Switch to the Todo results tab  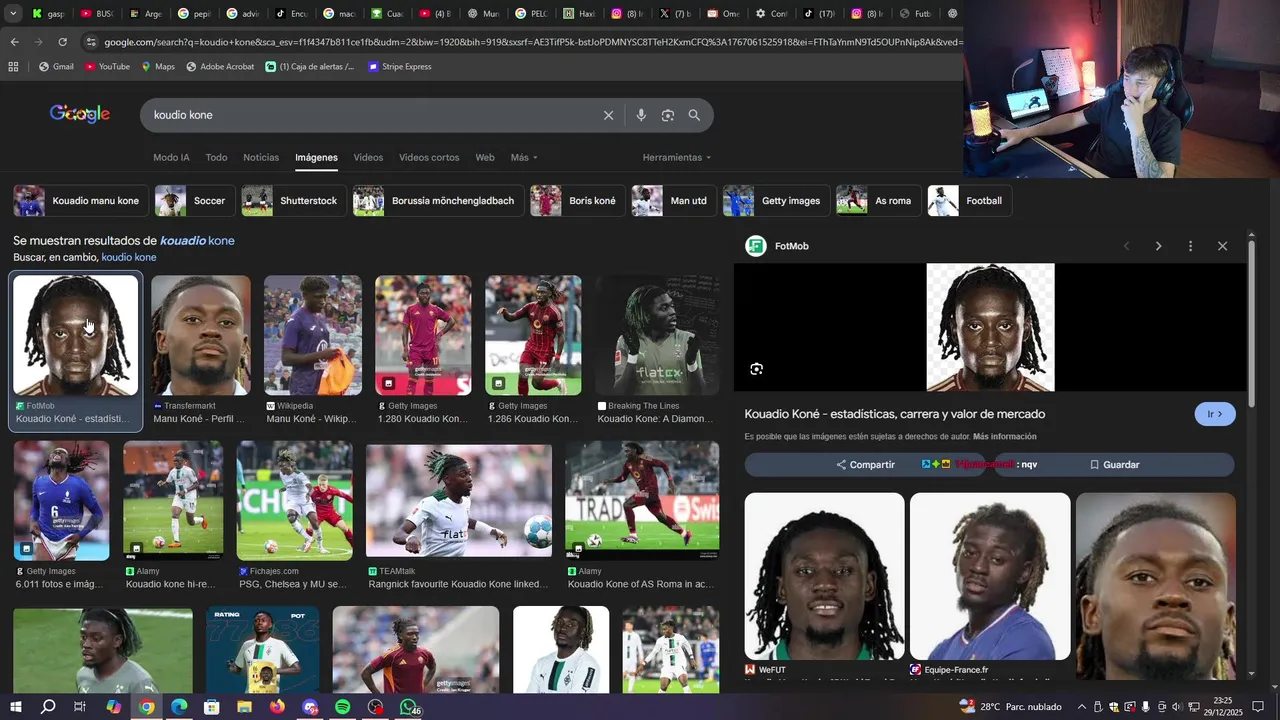coord(216,158)
